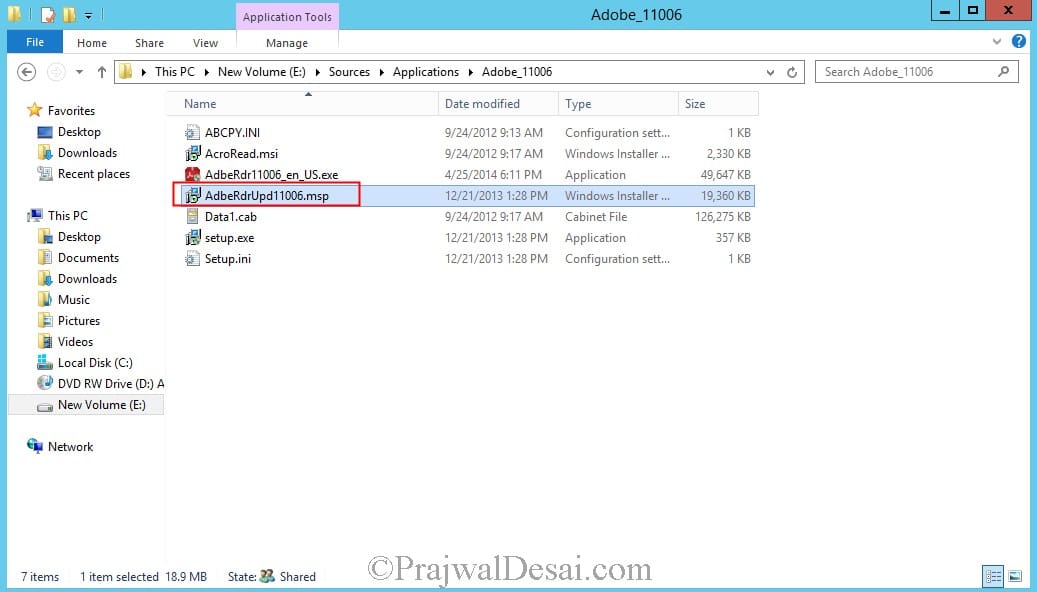Select the Setup.ini file name
The image size is (1037, 592).
228,259
